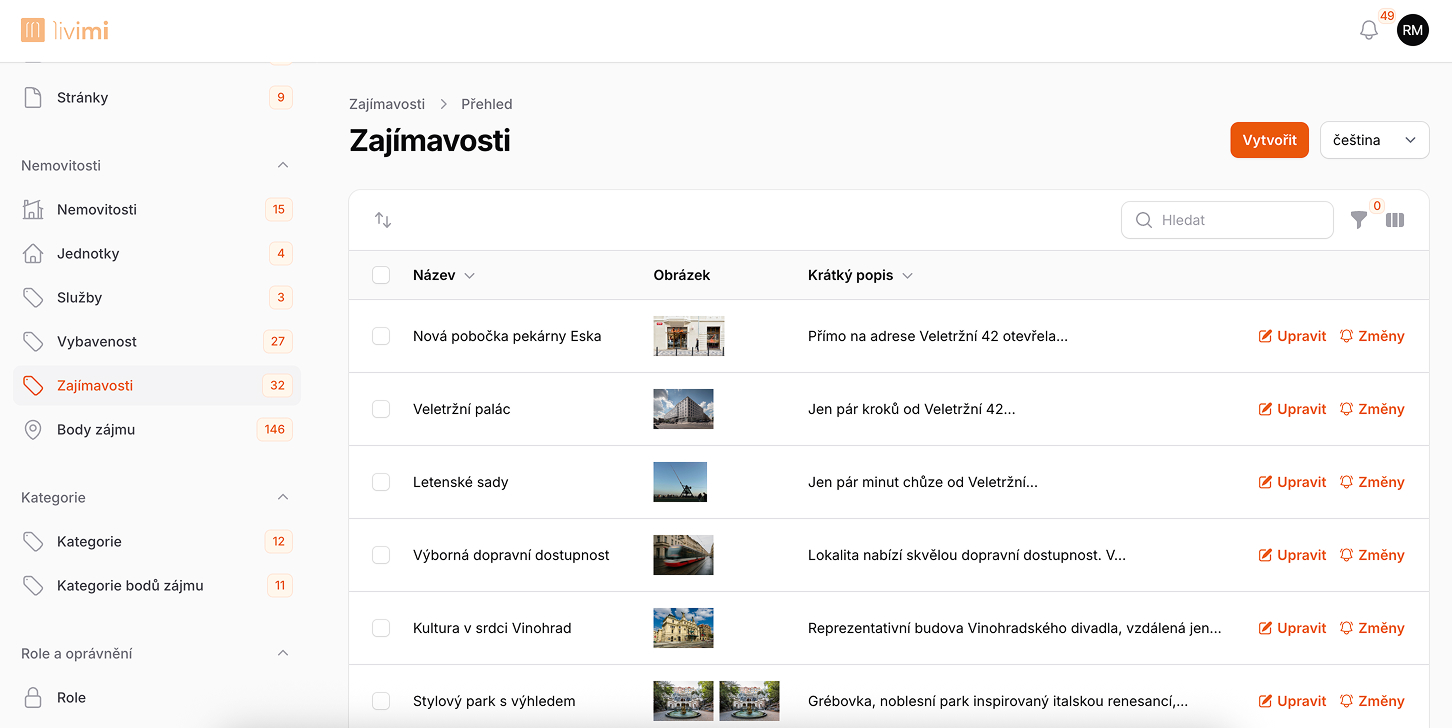The height and width of the screenshot is (728, 1452).
Task: Open the Jednotky menu item
Action: [x=157, y=253]
